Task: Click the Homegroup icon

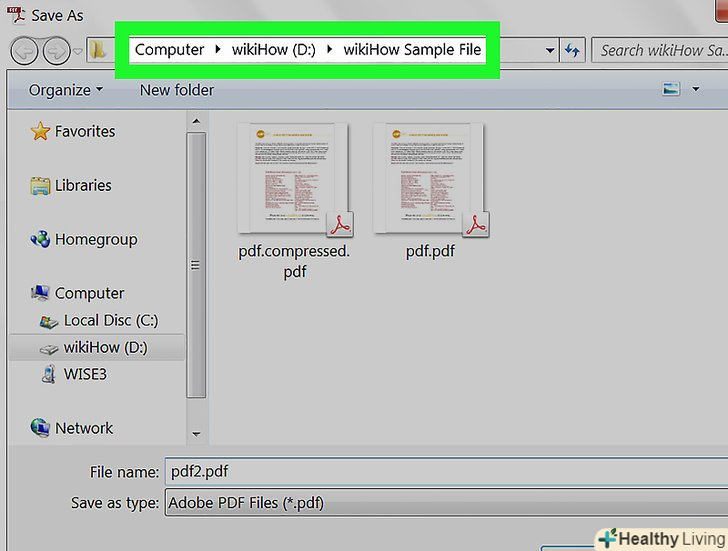Action: [40, 239]
